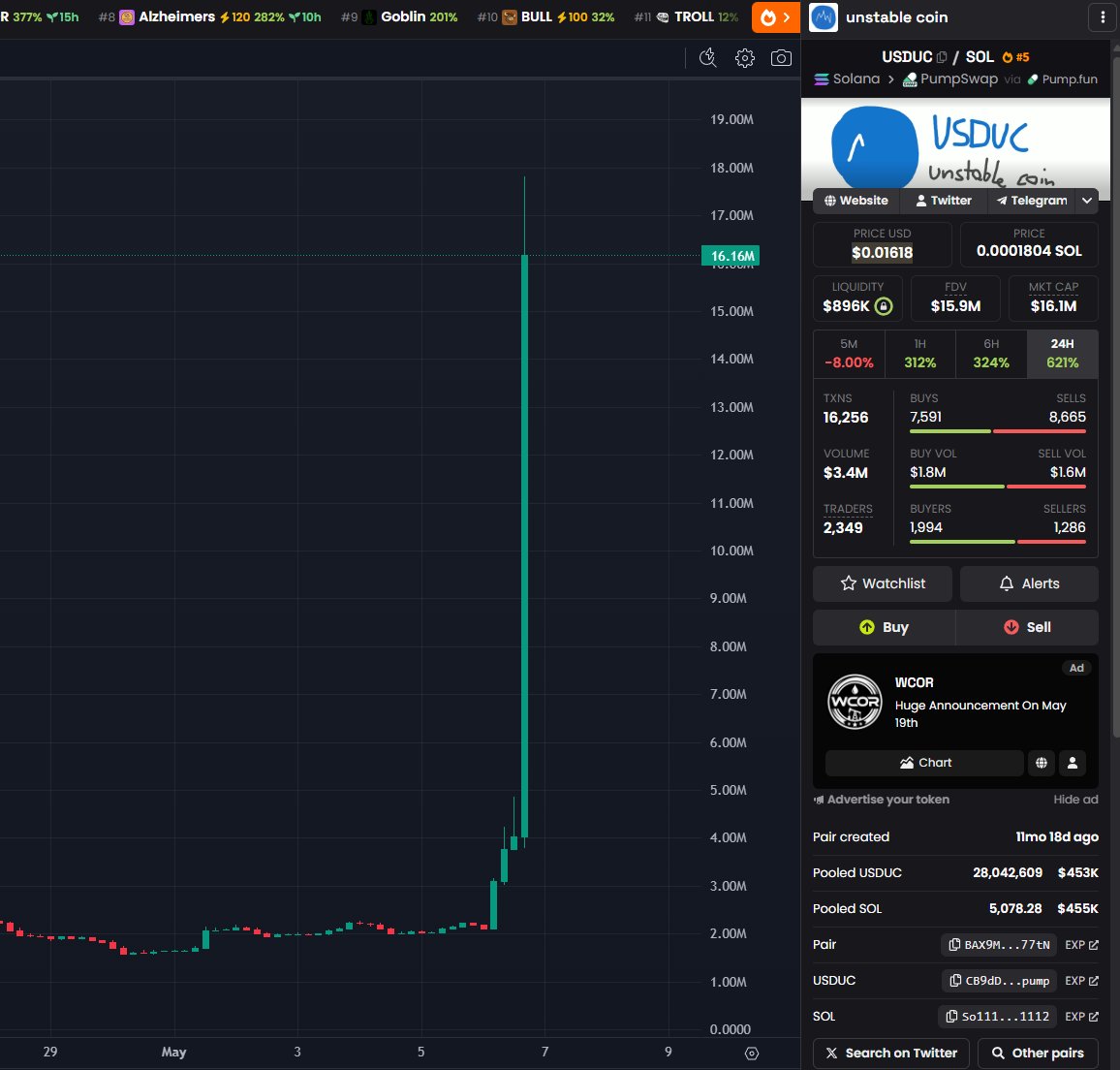This screenshot has width=1120, height=1070.
Task: Open the token Telegram link
Action: (1032, 201)
